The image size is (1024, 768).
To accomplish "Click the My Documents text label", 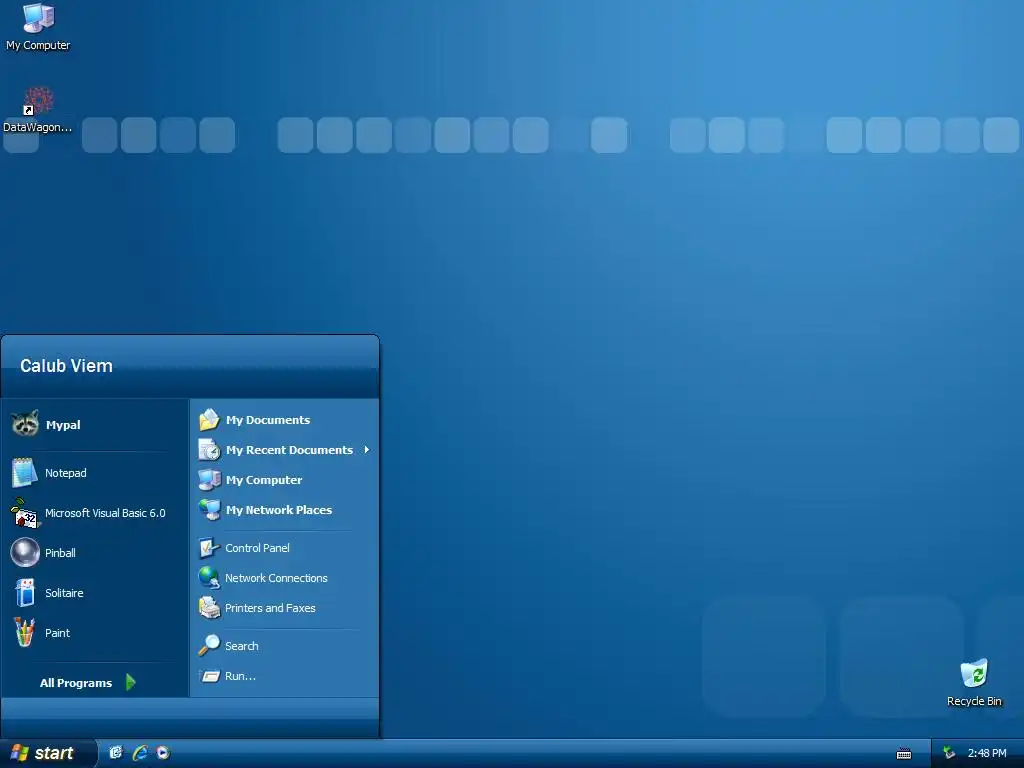I will [268, 420].
